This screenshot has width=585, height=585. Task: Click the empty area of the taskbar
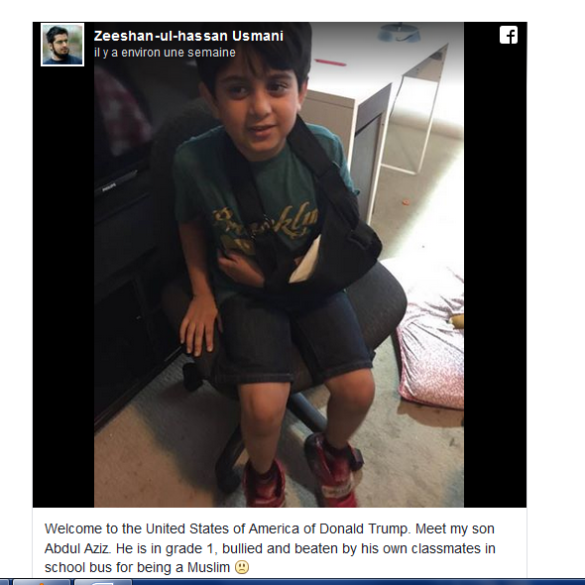coord(358,582)
